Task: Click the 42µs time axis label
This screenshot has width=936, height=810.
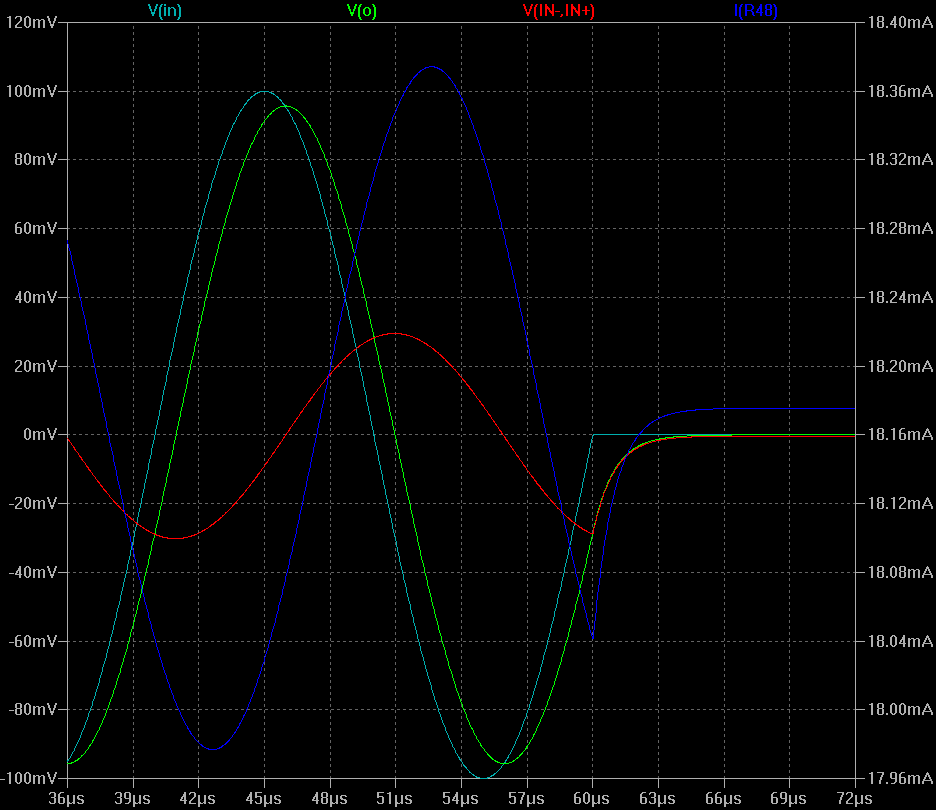Action: pos(198,799)
